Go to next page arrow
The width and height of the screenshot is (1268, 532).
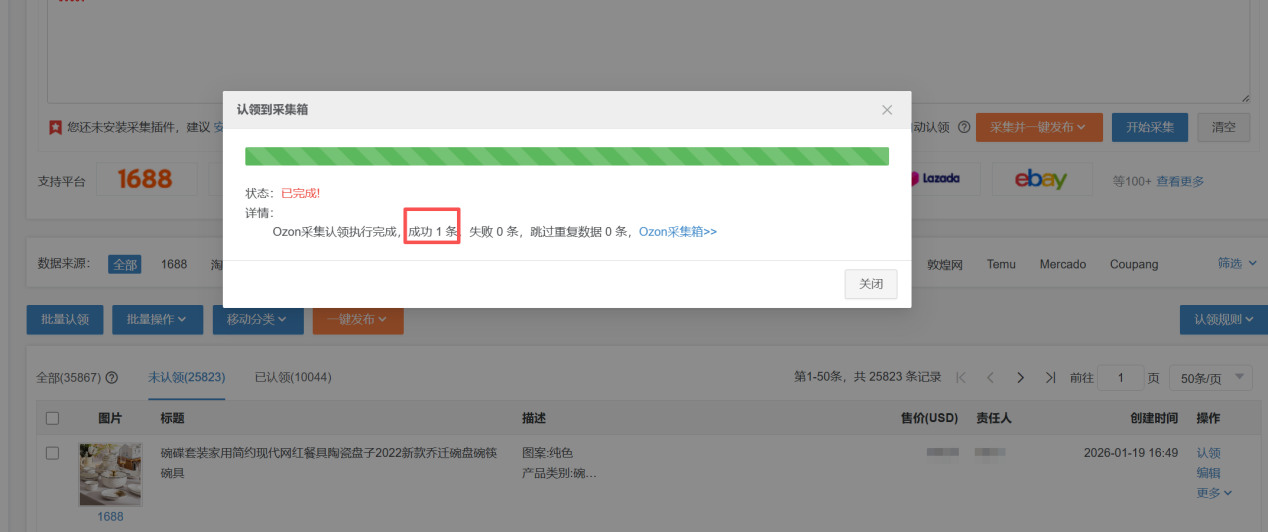tap(1020, 378)
